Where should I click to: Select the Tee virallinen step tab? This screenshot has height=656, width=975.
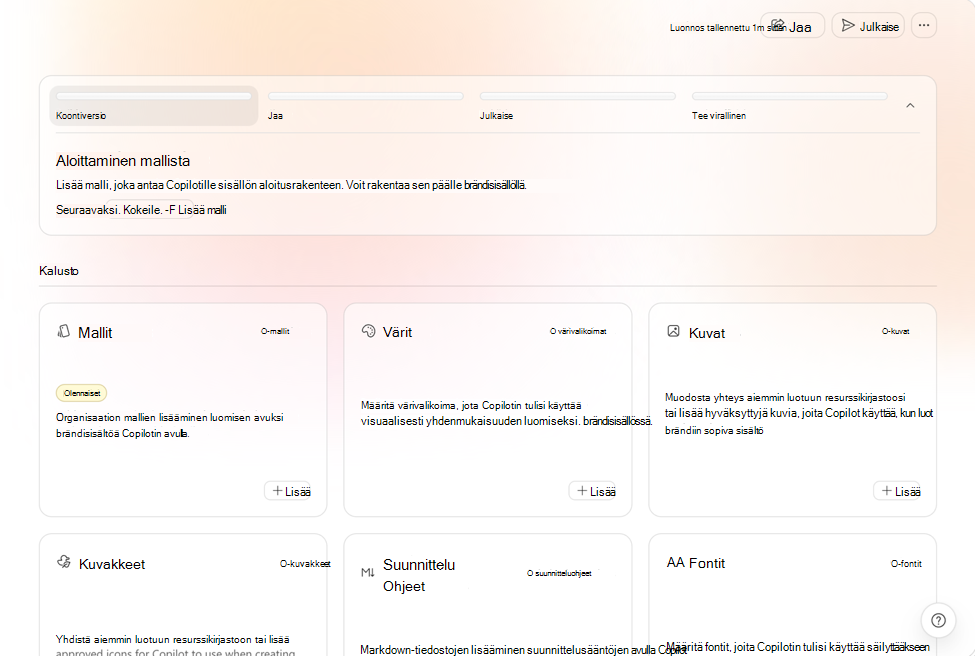pyautogui.click(x=790, y=106)
